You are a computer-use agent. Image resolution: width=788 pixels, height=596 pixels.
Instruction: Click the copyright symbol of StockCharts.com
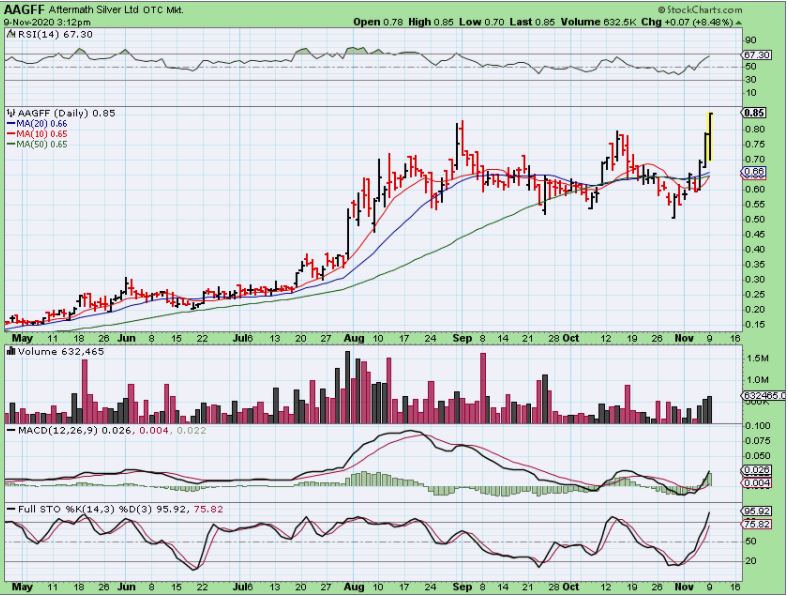pyautogui.click(x=661, y=10)
